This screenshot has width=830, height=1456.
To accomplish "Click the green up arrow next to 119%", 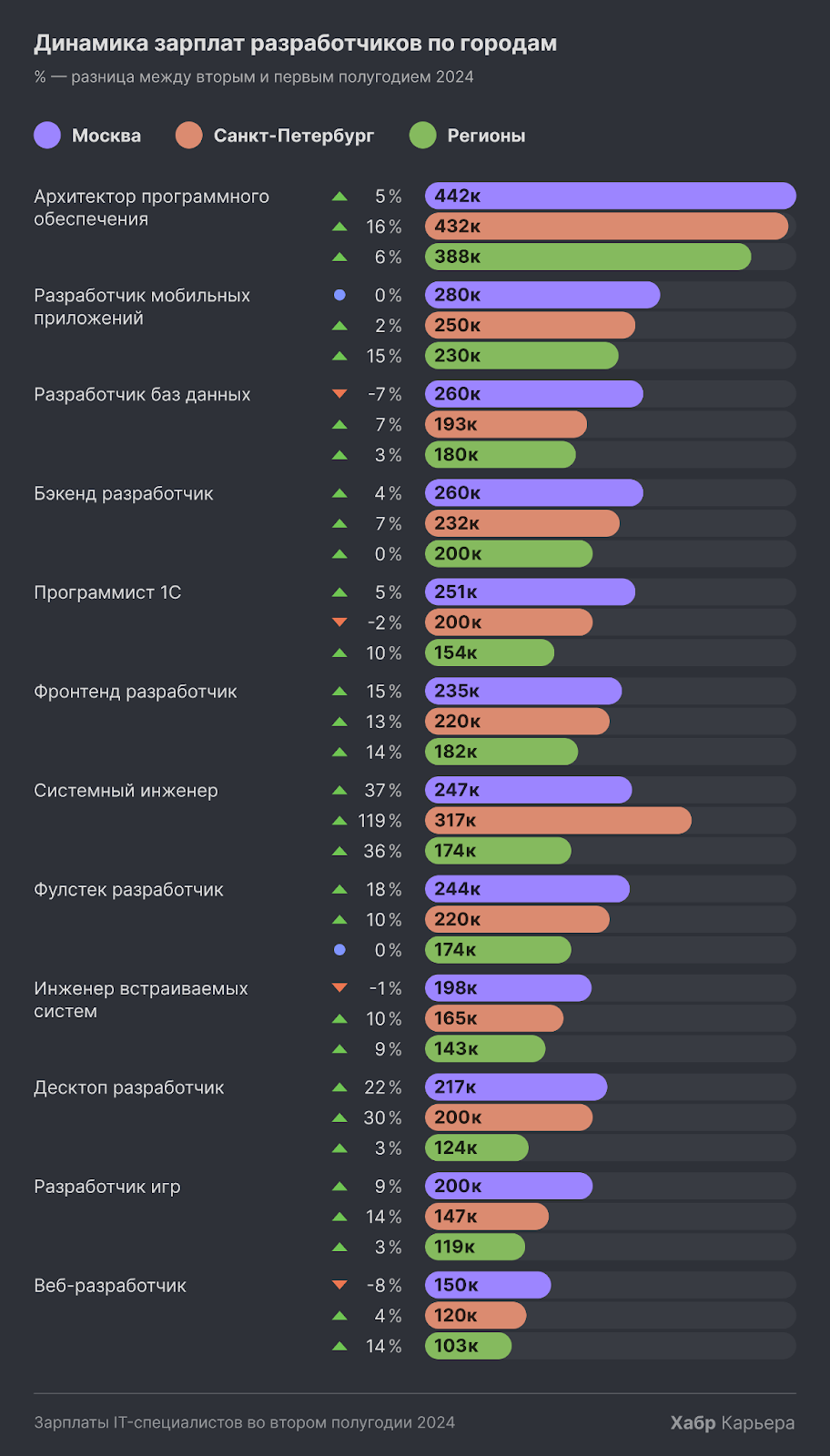I will (x=339, y=821).
